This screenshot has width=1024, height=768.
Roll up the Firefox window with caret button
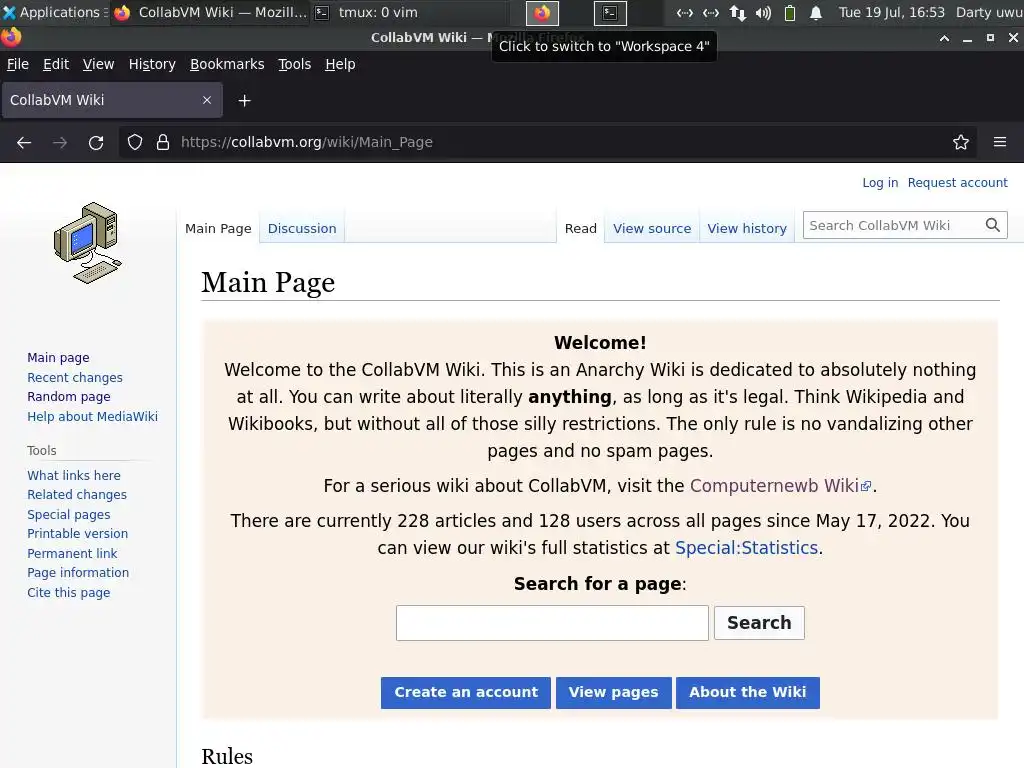(944, 38)
